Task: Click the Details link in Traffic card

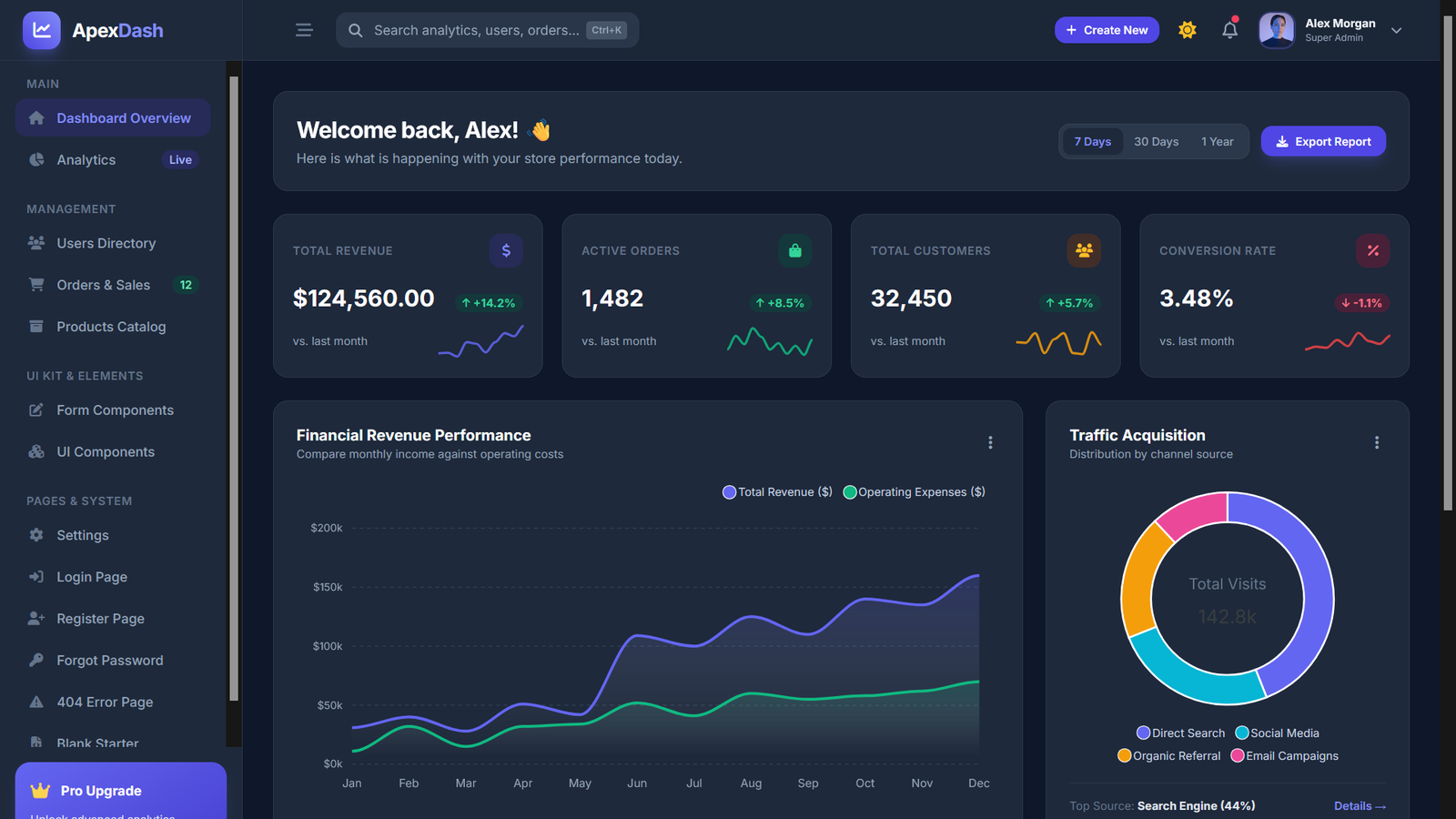Action: (1360, 805)
